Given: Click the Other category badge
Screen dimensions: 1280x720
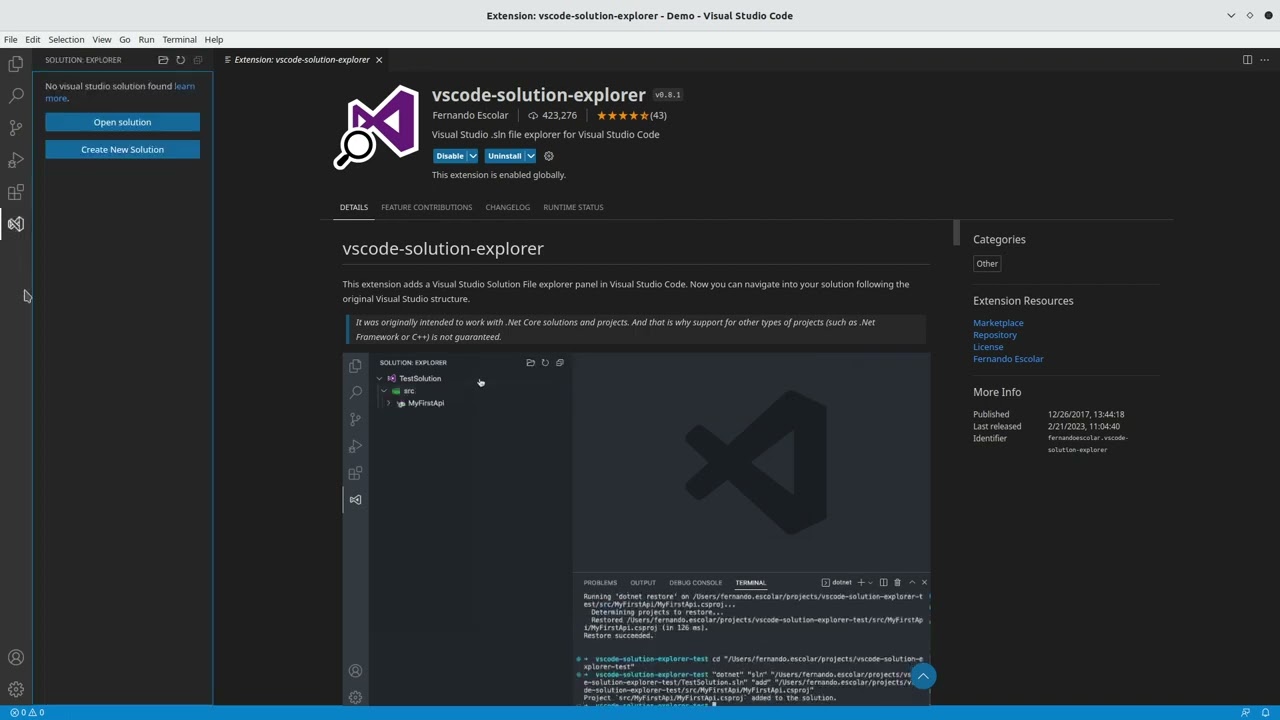Looking at the screenshot, I should point(987,264).
